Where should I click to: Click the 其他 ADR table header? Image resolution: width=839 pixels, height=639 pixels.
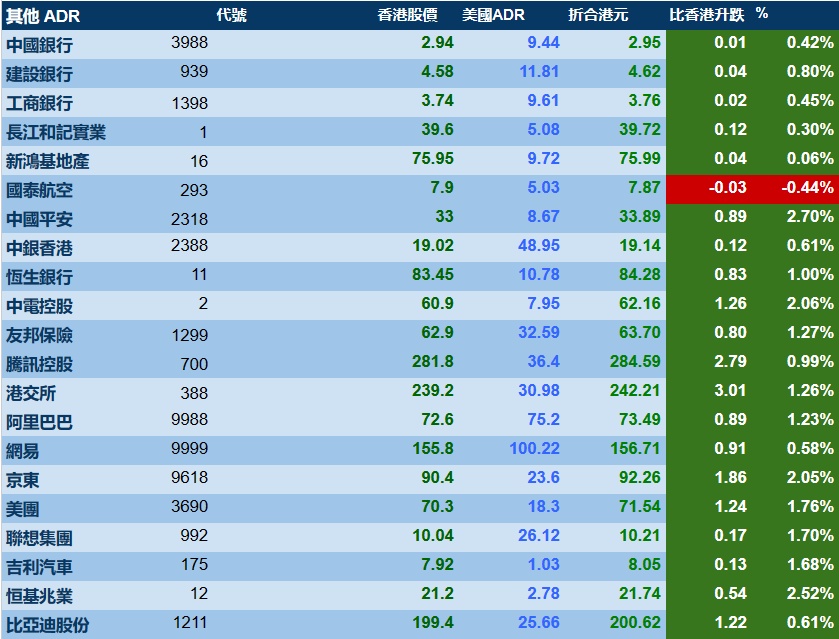43,16
